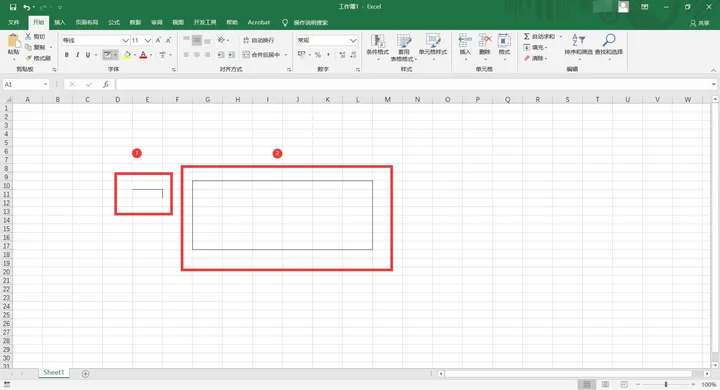
Task: Click the Insert Function fx icon
Action: [106, 84]
